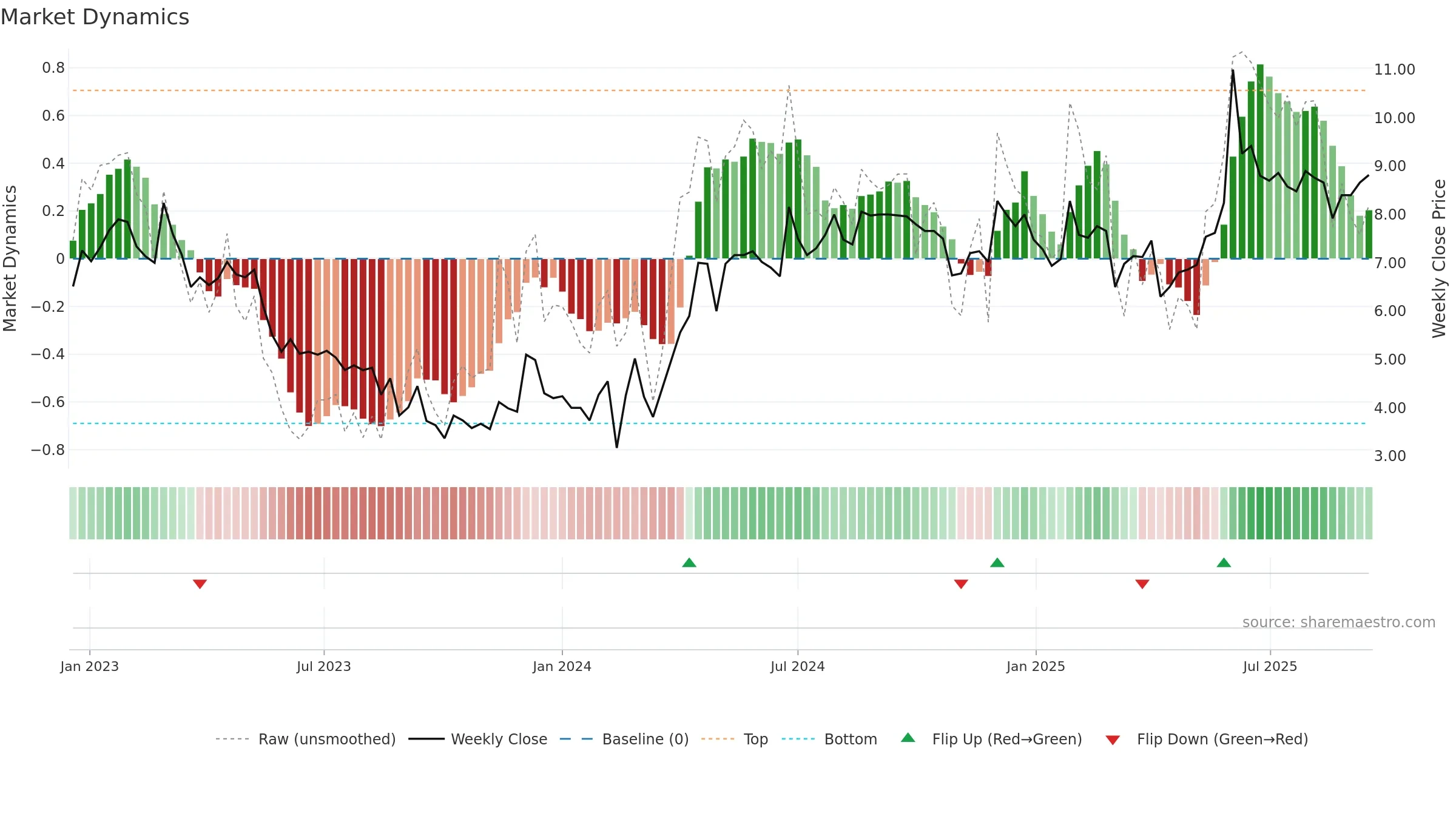Click the 7.00 right-axis tick label

pyautogui.click(x=1390, y=263)
